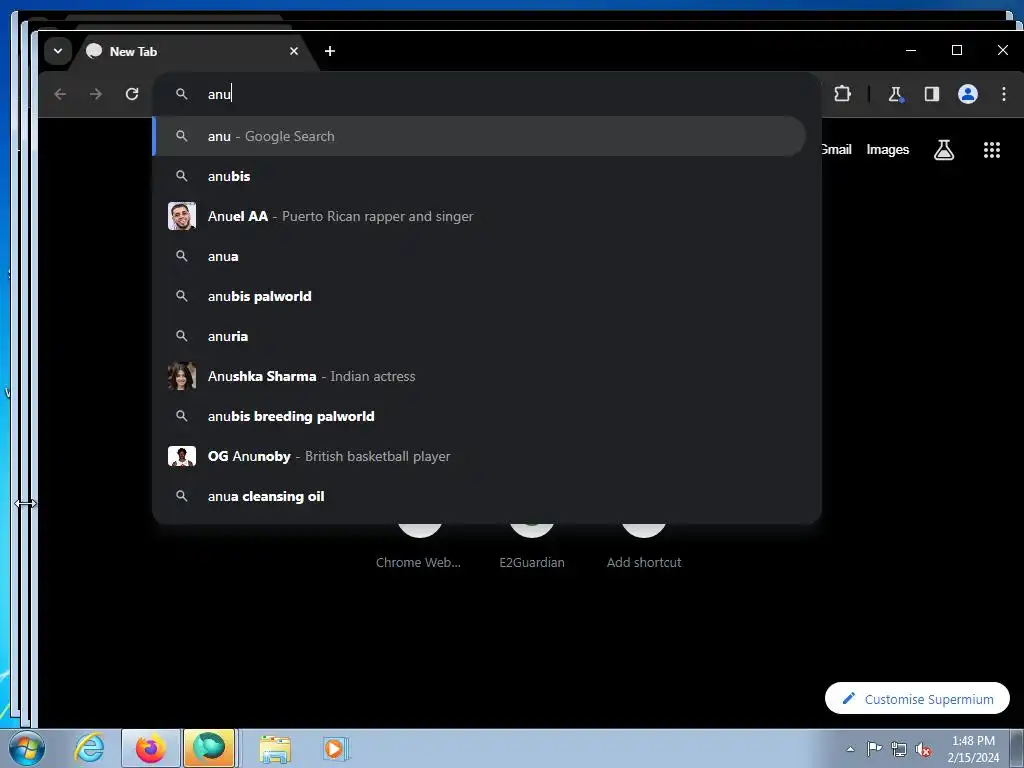Open the Extensions puzzle icon

842,94
